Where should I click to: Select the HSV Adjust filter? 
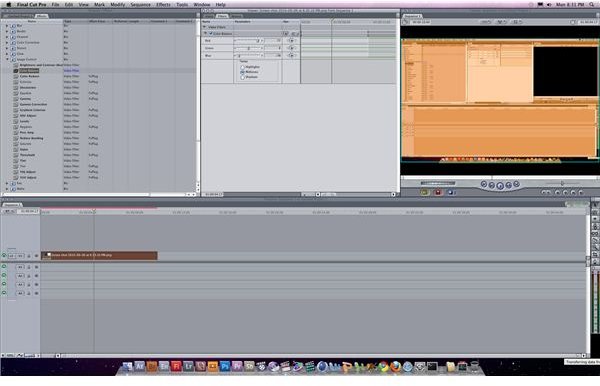(x=28, y=115)
